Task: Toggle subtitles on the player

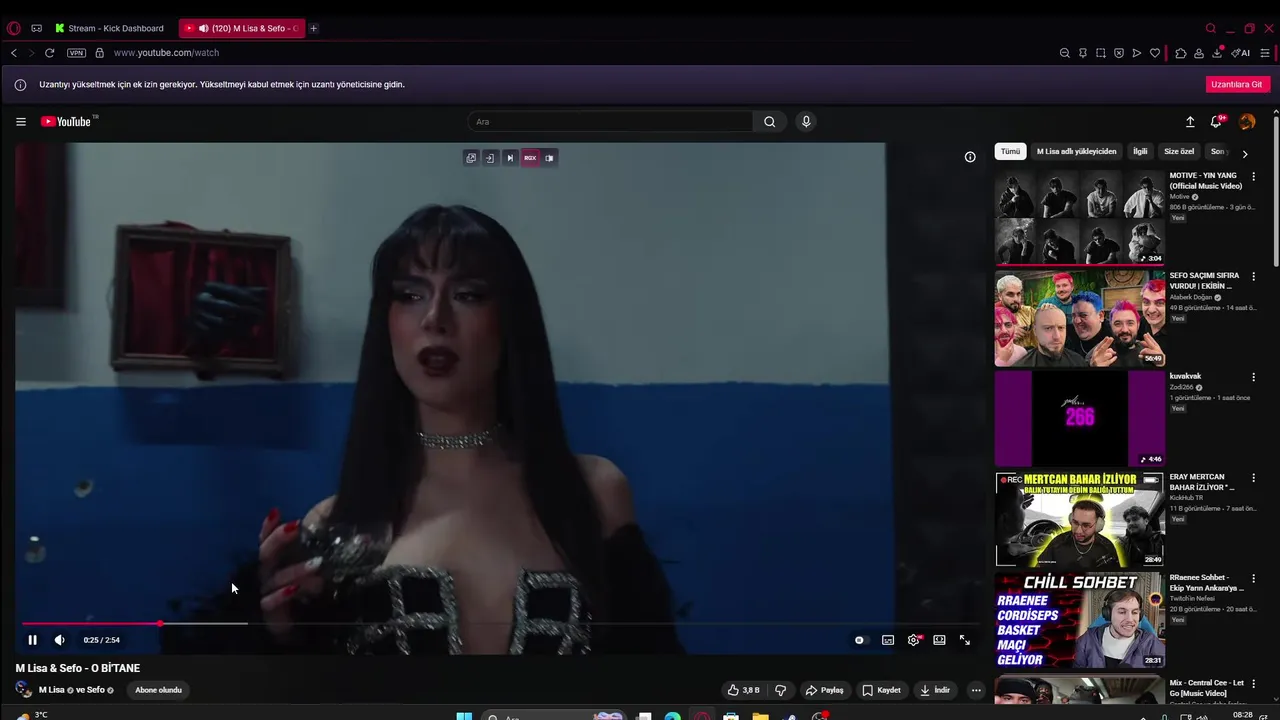Action: point(888,640)
